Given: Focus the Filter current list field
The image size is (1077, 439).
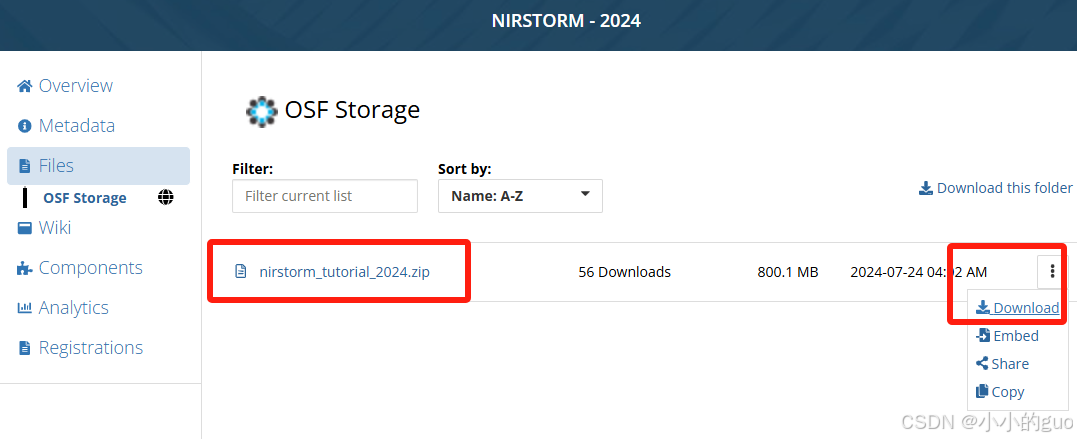Looking at the screenshot, I should (325, 196).
